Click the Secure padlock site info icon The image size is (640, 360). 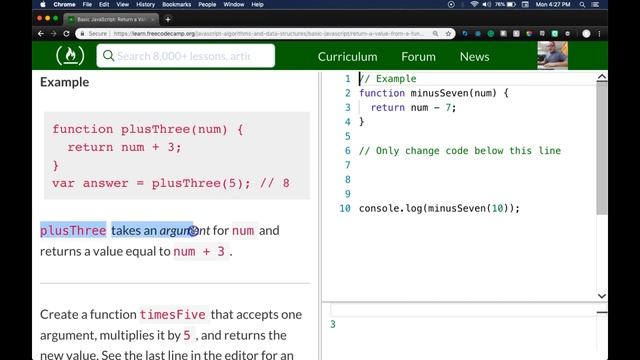click(x=82, y=34)
